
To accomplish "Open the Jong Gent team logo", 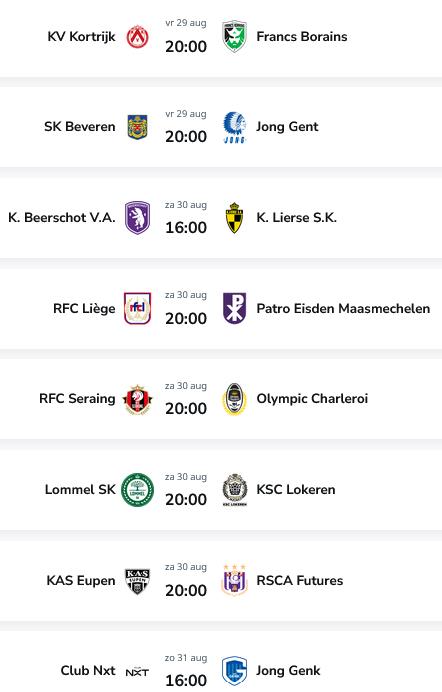I will tap(234, 128).
